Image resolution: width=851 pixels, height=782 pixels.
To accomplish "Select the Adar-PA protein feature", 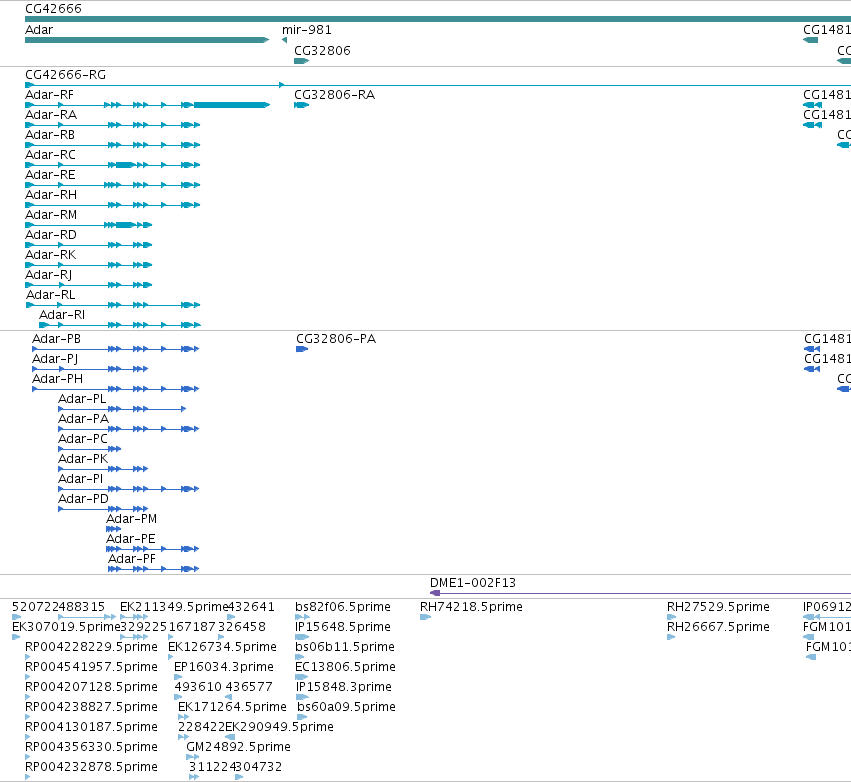I will (x=129, y=429).
